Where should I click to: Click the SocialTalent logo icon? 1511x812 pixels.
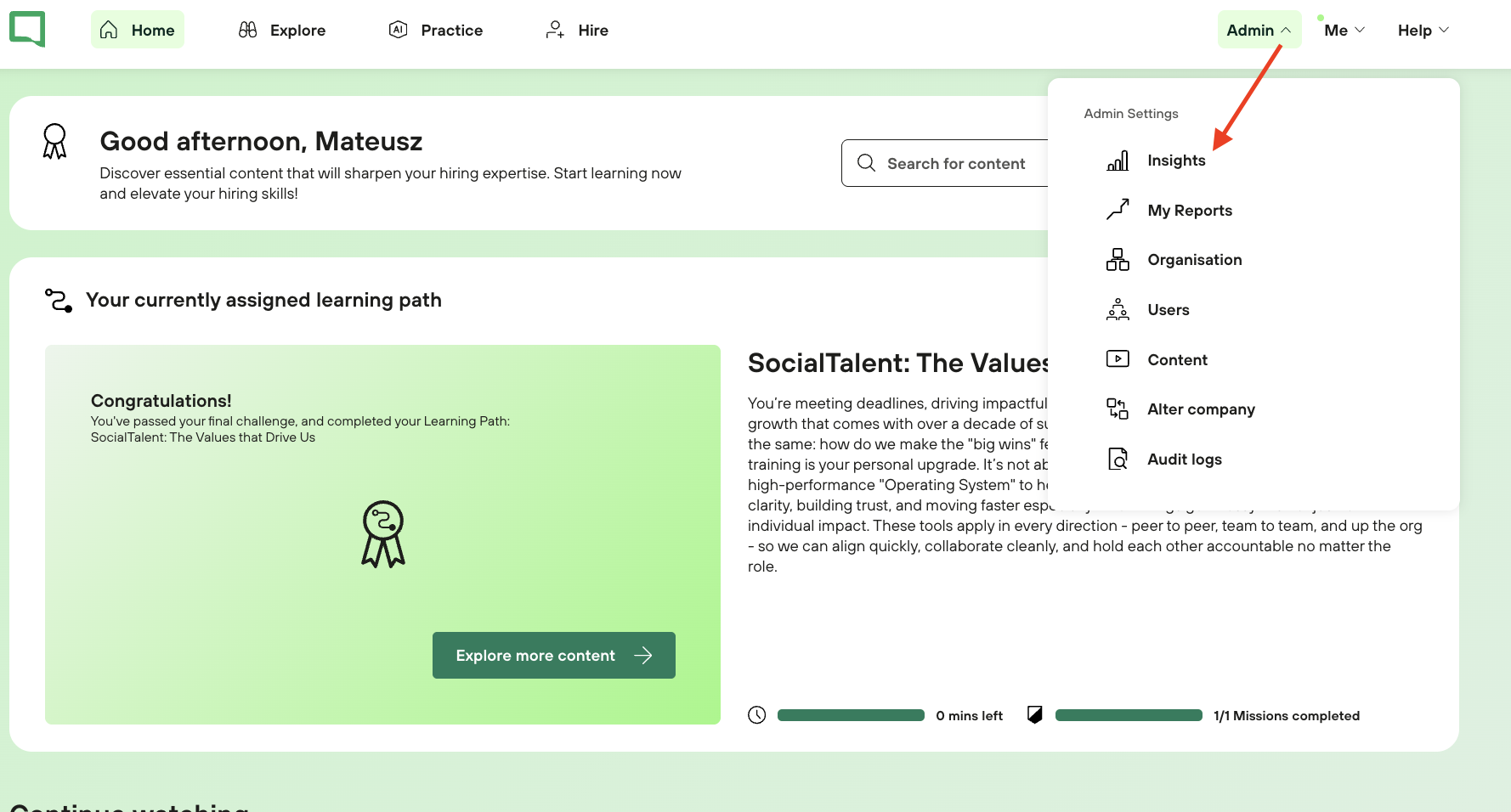coord(27,30)
